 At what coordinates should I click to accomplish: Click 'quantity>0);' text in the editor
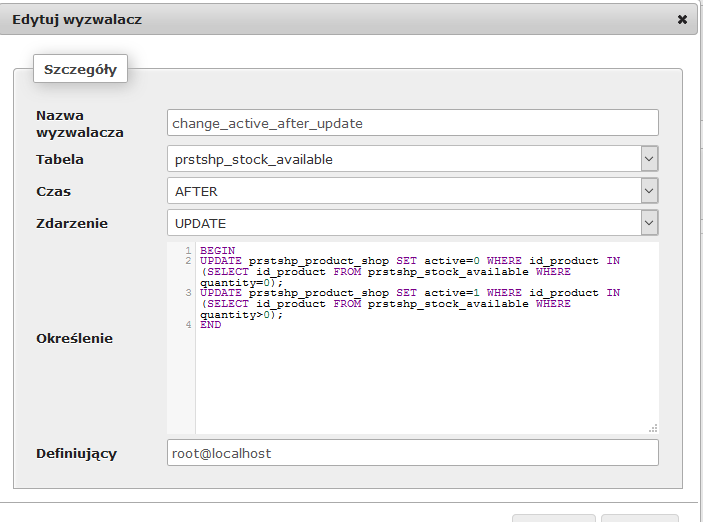coord(242,315)
